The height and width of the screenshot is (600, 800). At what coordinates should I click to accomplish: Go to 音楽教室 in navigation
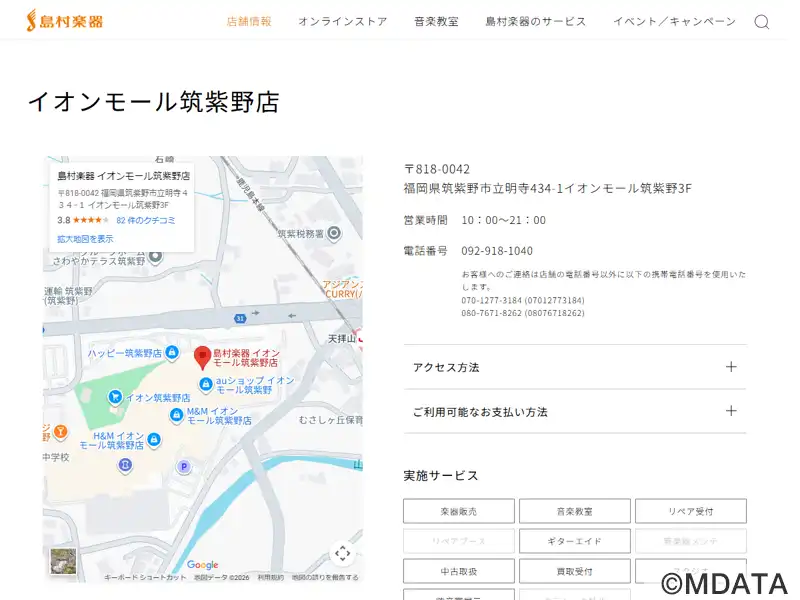pyautogui.click(x=436, y=21)
